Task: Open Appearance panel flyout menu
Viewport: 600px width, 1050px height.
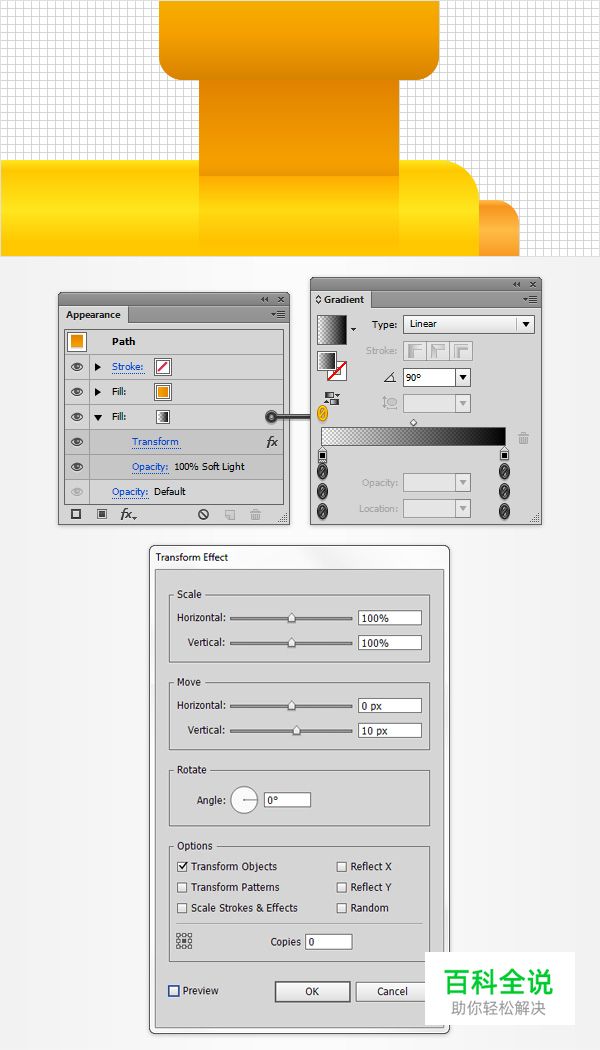Action: (277, 314)
